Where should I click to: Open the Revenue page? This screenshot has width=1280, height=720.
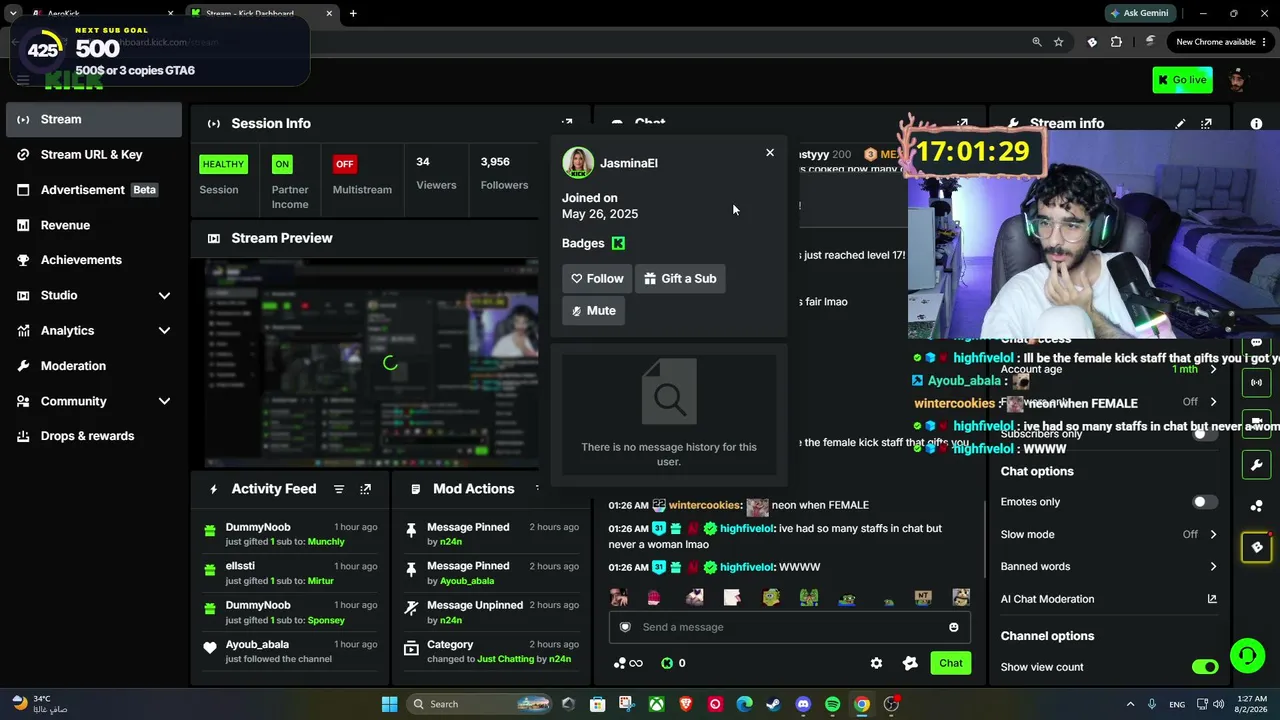coord(93,225)
